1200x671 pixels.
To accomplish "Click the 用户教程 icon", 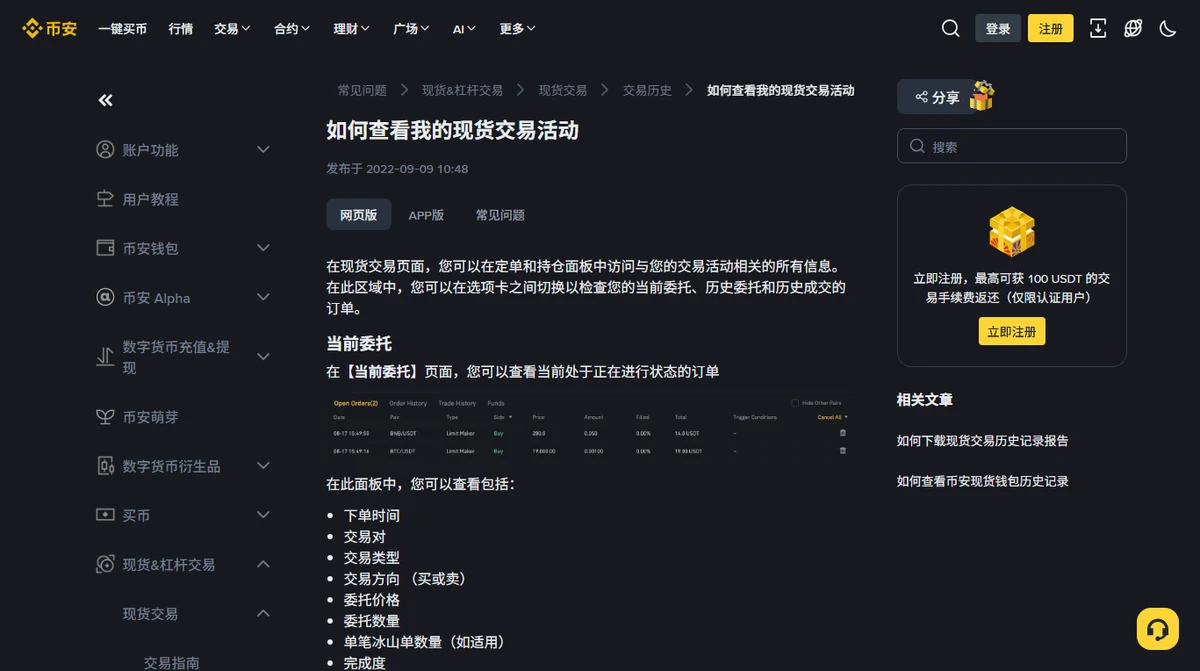I will click(x=105, y=199).
